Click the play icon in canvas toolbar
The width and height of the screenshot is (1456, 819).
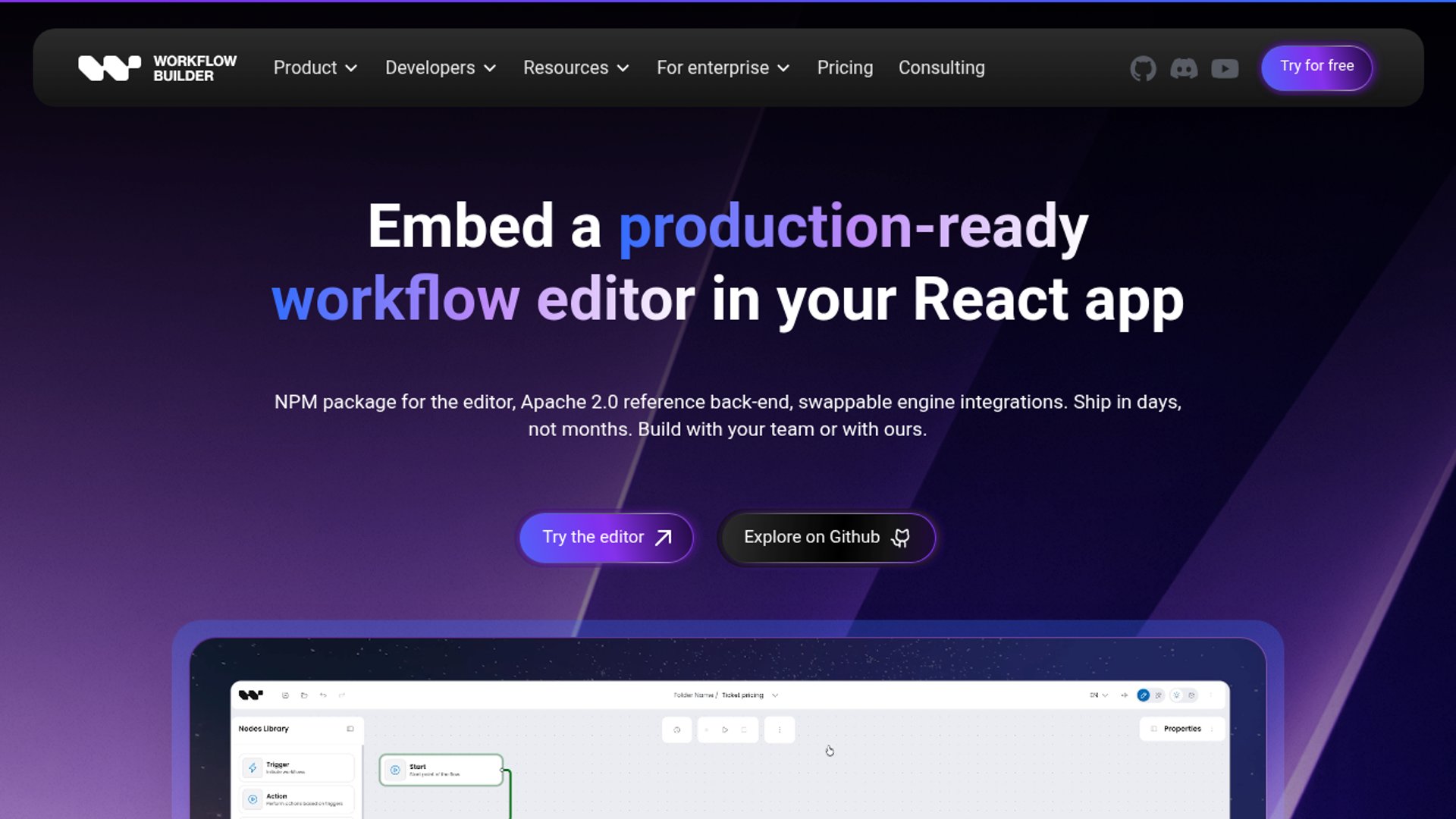click(x=725, y=730)
